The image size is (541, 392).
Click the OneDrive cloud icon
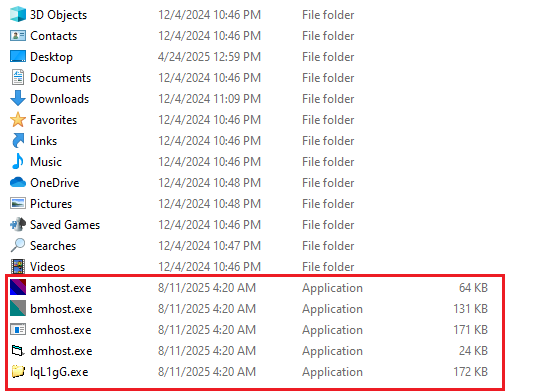pyautogui.click(x=18, y=182)
